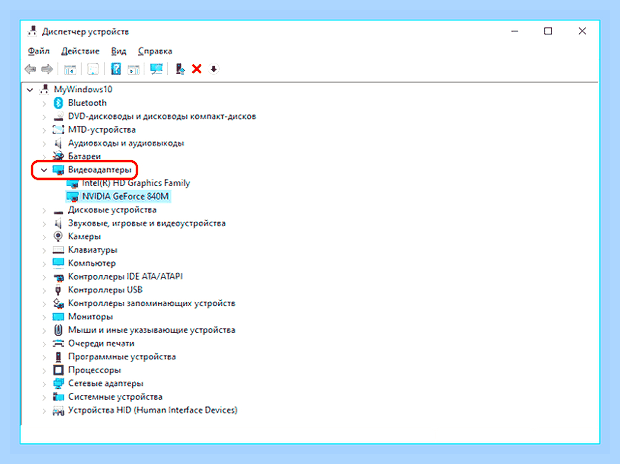Minimize the Диспетчер устройств window

514,31
